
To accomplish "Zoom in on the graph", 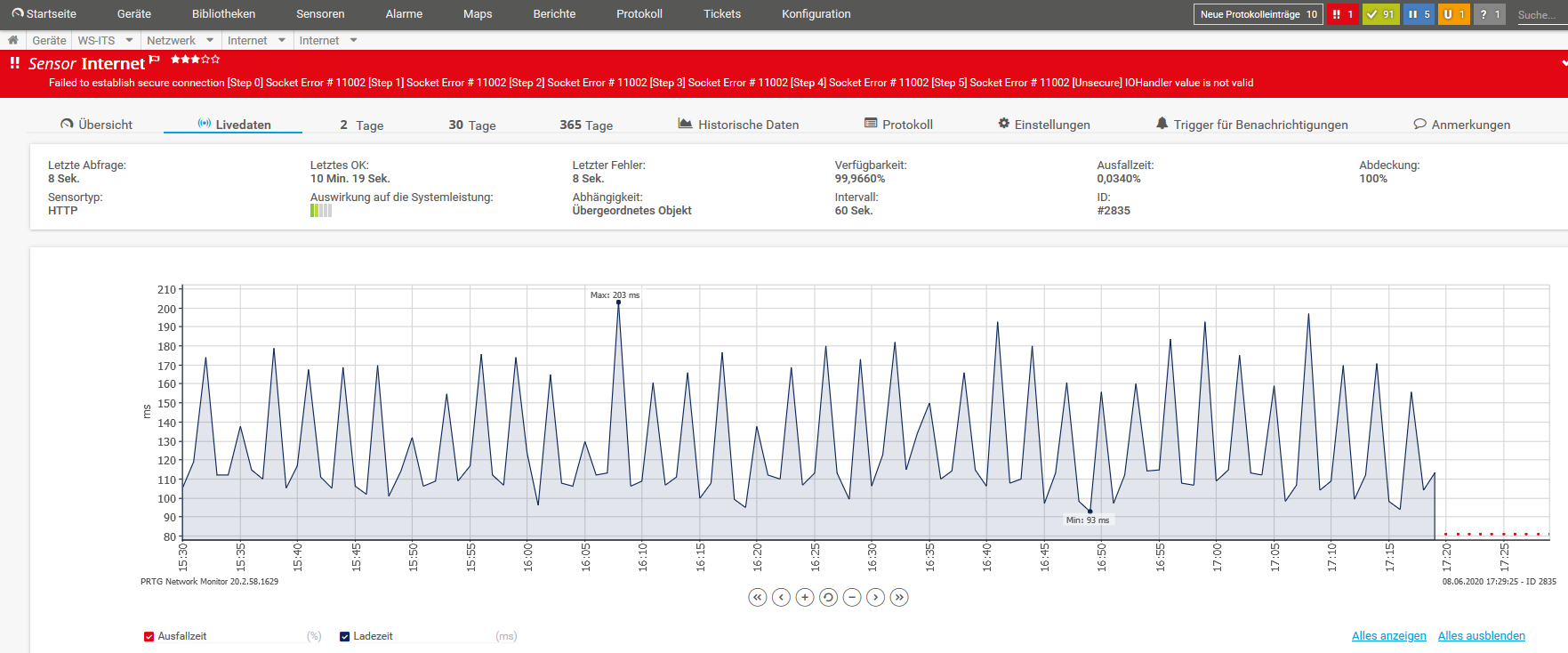I will click(x=805, y=597).
